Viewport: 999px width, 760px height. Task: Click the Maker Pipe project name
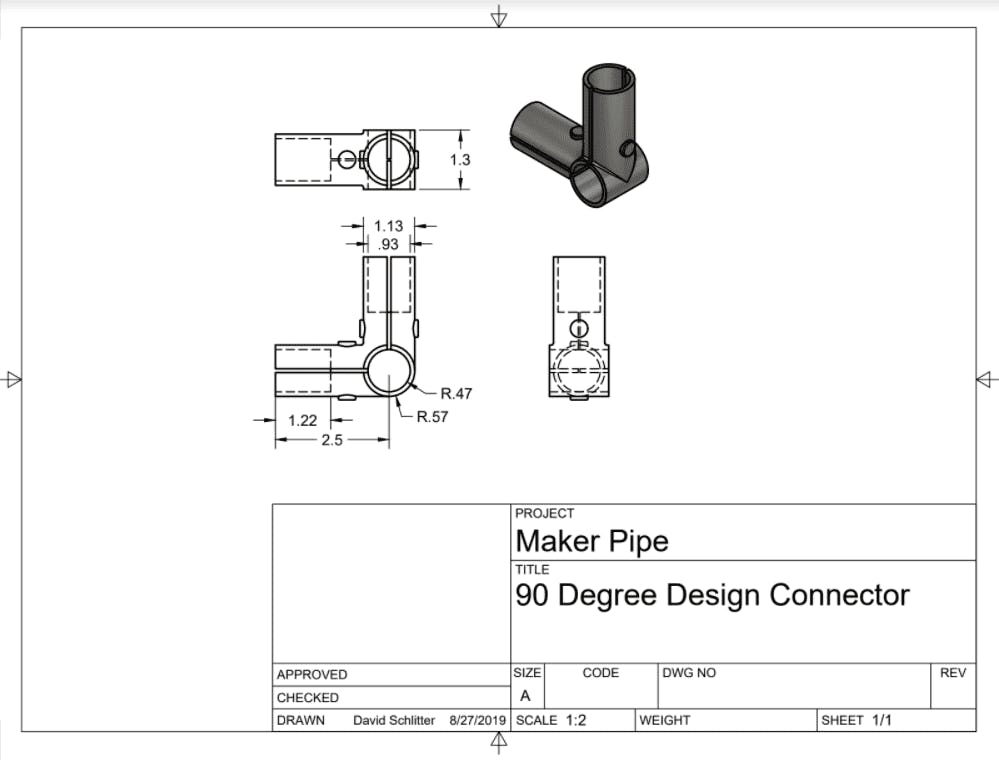click(x=592, y=541)
